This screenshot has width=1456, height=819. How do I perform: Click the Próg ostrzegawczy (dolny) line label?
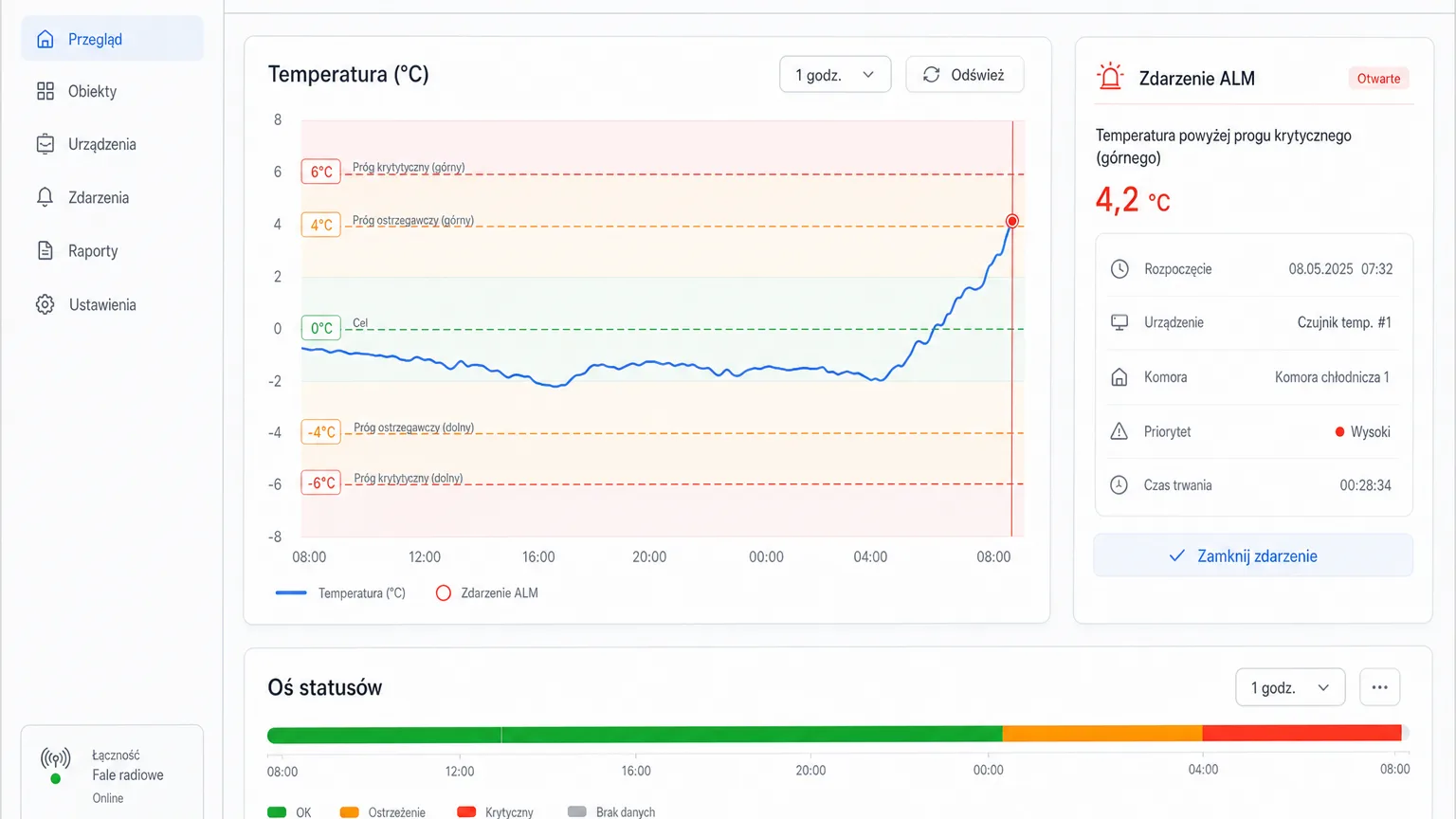[x=413, y=428]
